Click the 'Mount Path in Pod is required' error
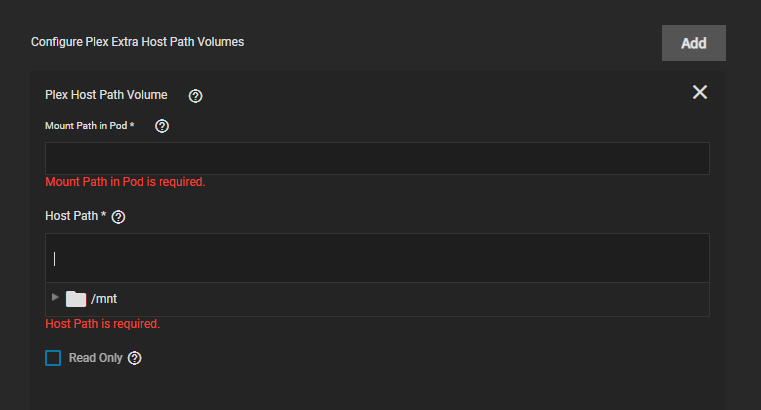The height and width of the screenshot is (410, 761). [x=125, y=182]
